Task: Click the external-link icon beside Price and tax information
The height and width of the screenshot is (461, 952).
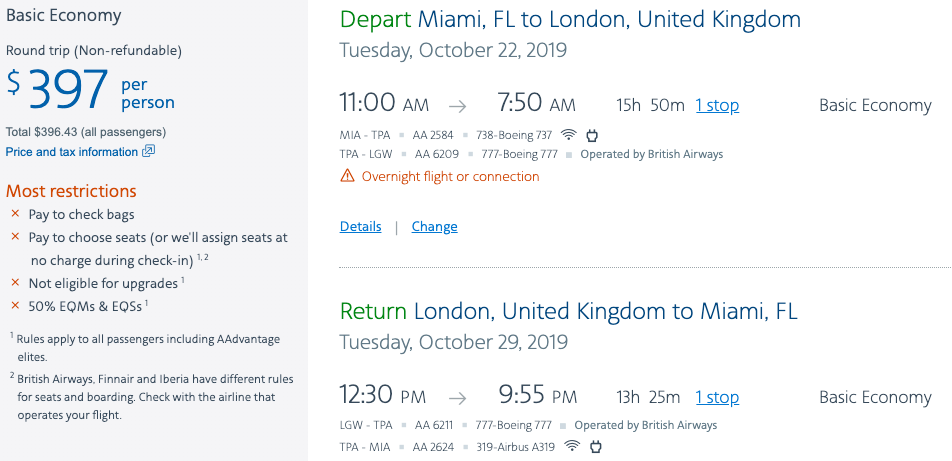Action: point(148,152)
